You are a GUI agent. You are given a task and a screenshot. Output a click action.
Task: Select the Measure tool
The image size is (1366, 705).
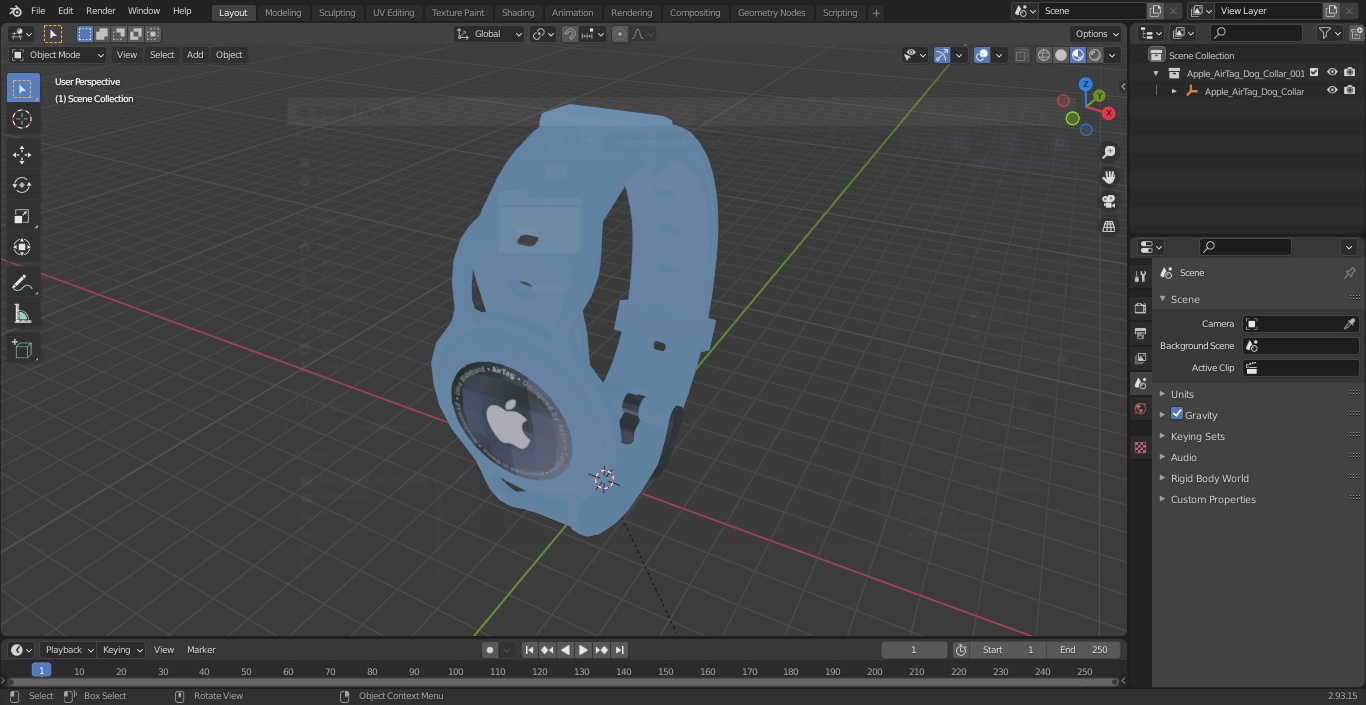[x=22, y=314]
